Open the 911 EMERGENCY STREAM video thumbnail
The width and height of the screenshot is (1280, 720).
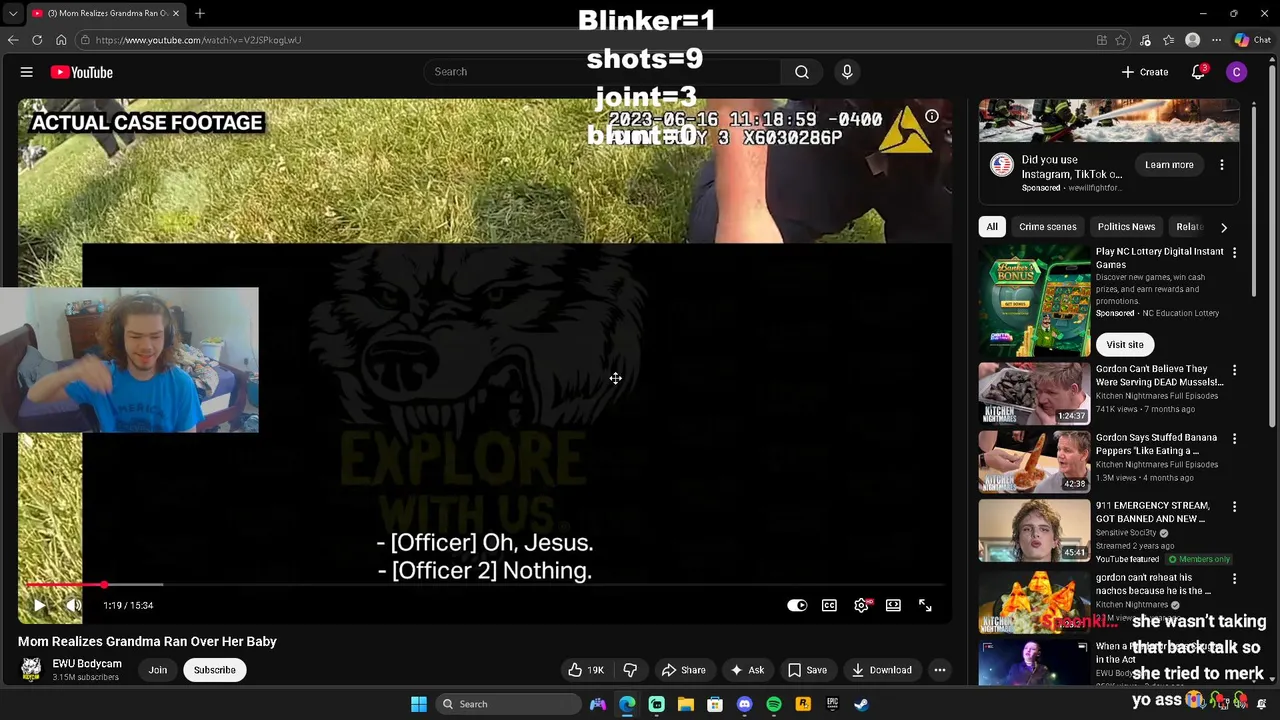pos(1034,530)
